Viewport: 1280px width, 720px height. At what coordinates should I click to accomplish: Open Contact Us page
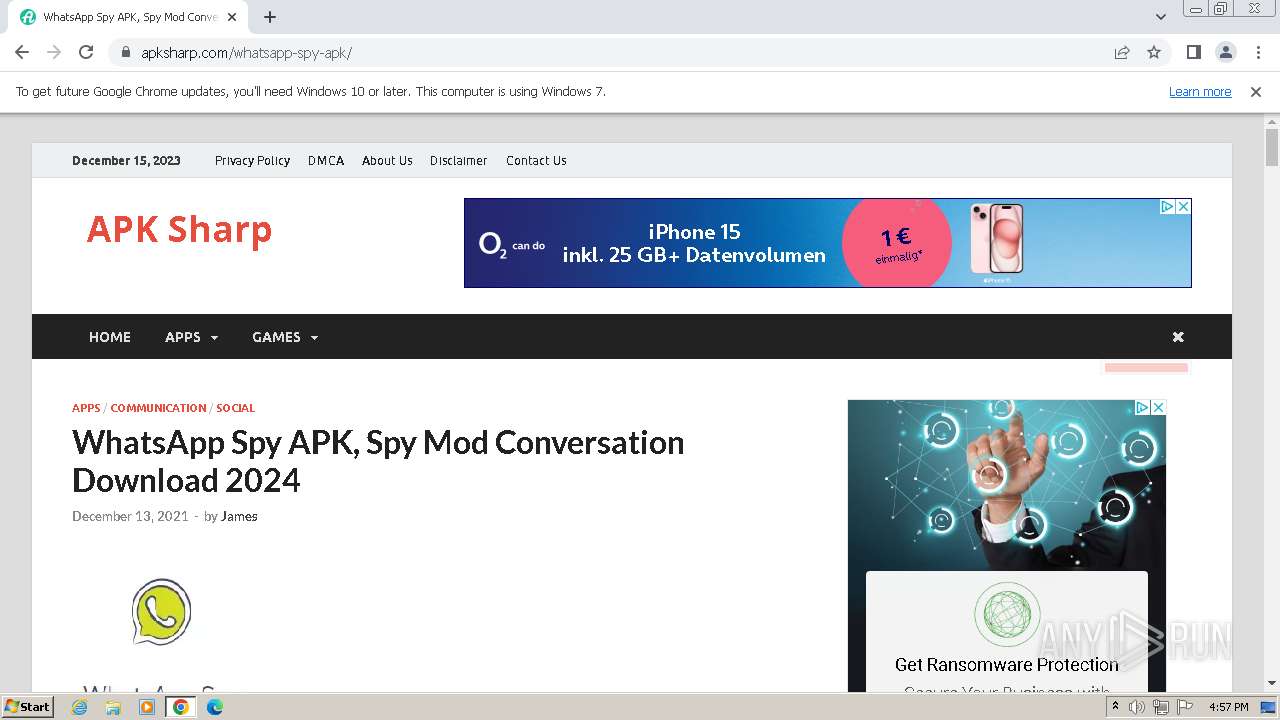point(536,160)
